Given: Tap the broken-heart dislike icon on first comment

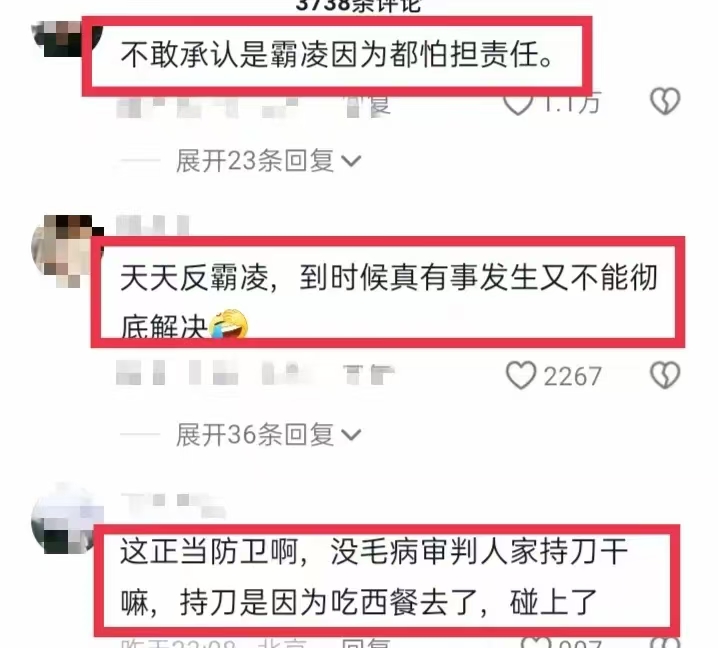Looking at the screenshot, I should [x=665, y=101].
